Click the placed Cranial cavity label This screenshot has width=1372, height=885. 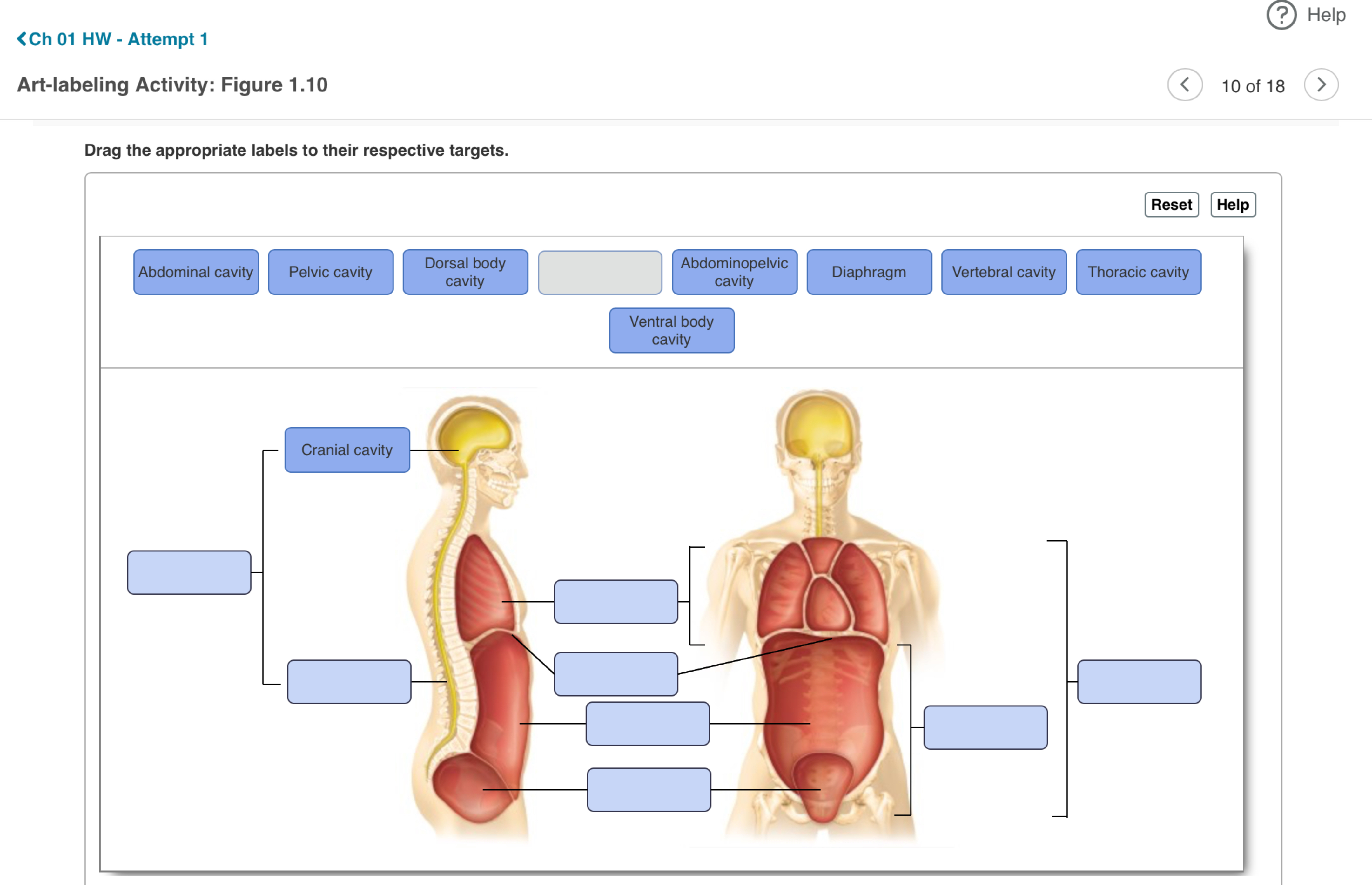[347, 450]
